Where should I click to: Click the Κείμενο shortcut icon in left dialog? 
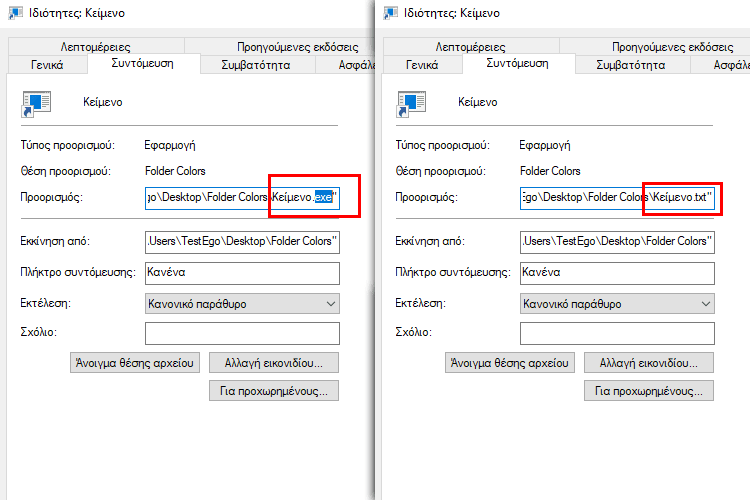[x=36, y=103]
